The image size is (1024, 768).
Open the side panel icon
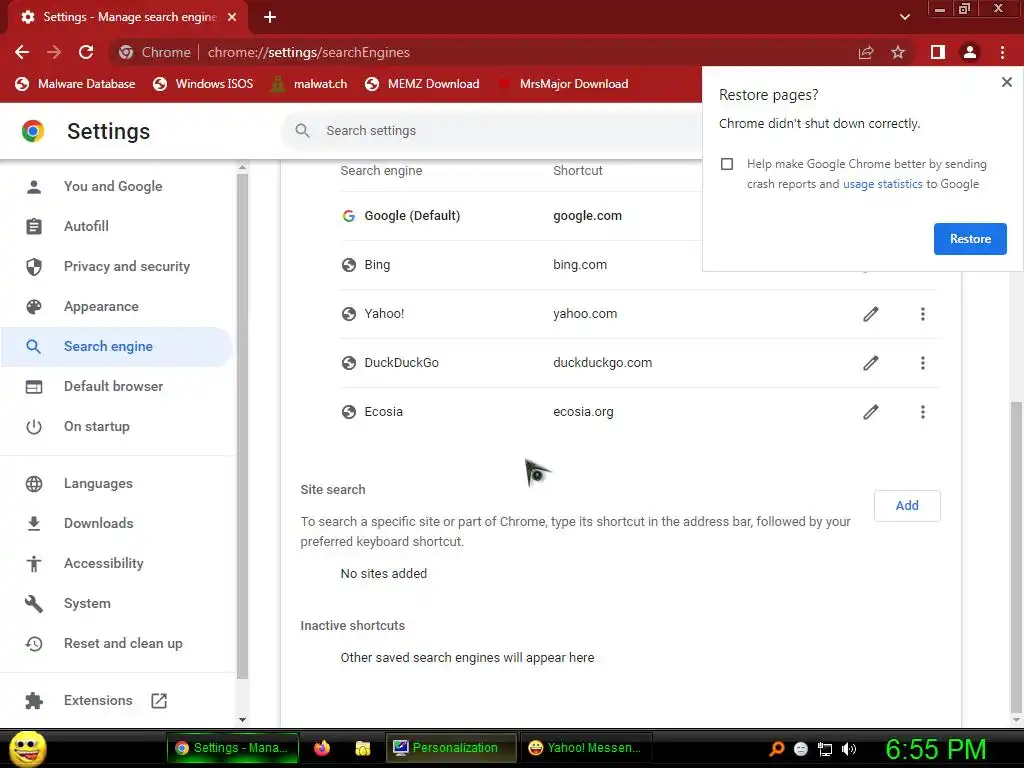[938, 52]
